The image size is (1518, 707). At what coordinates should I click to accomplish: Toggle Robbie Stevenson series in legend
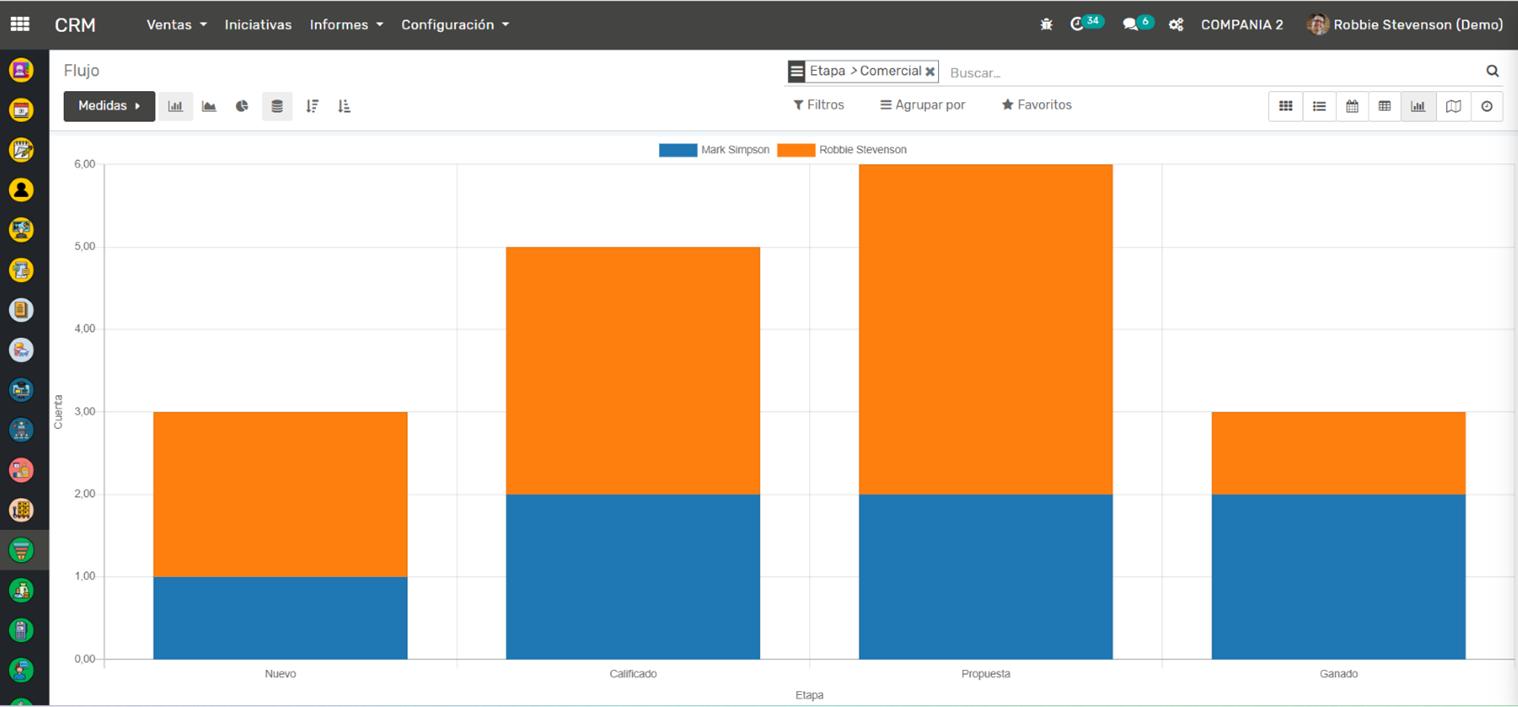(x=842, y=150)
